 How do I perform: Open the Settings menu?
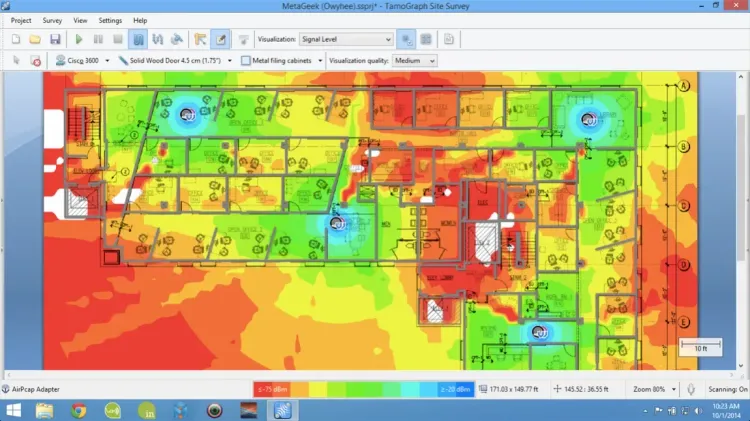pos(110,20)
